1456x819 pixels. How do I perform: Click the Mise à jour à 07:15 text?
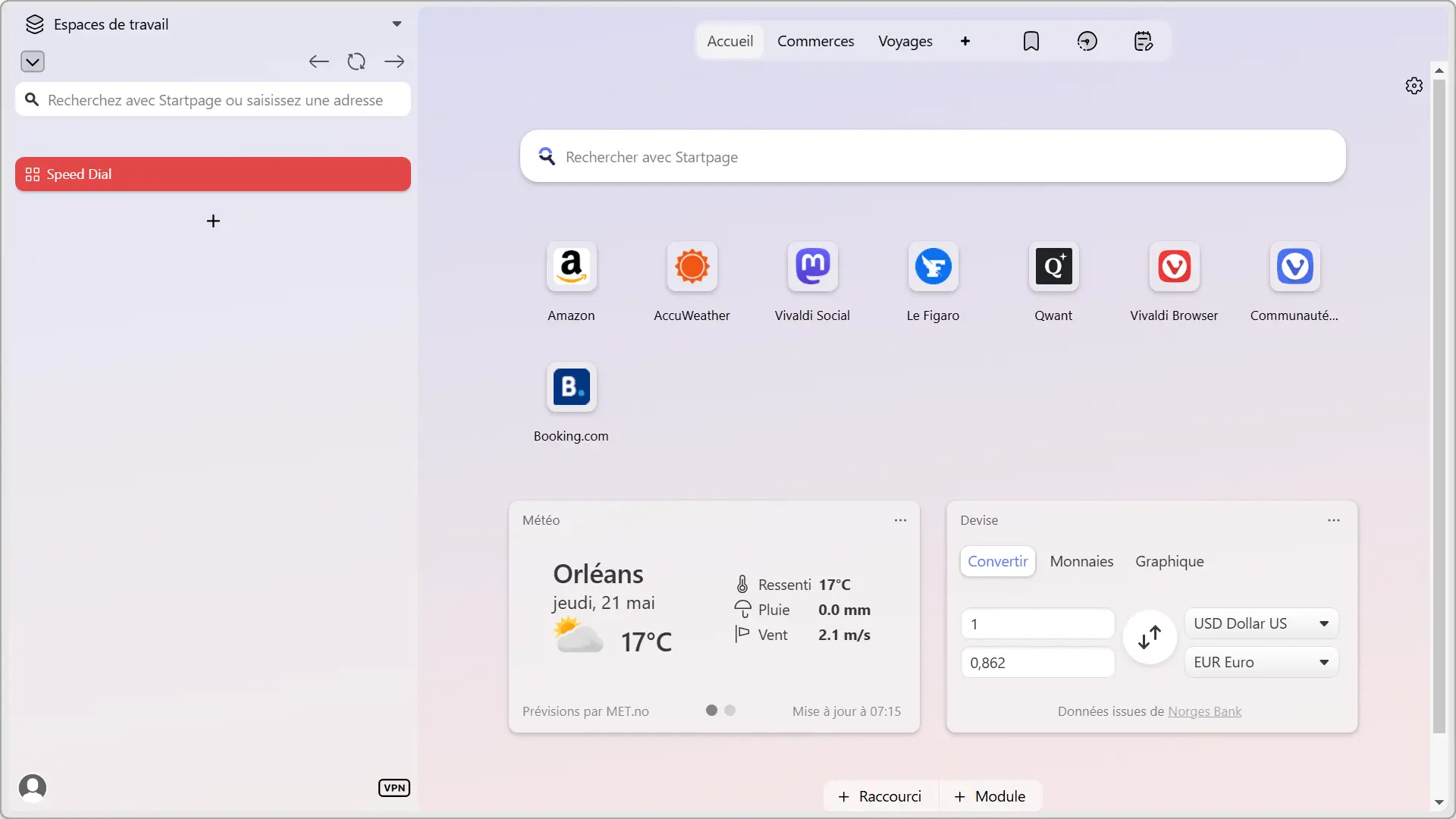846,711
